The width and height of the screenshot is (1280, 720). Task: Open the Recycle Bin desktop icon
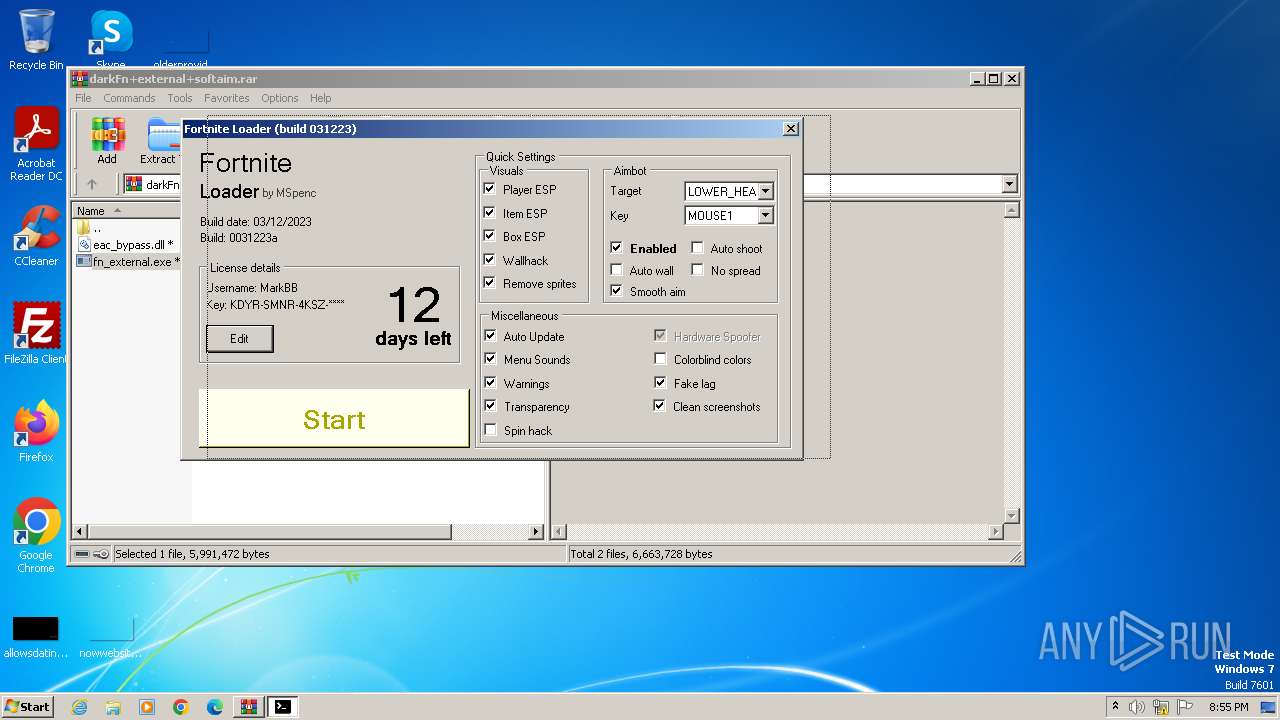click(x=36, y=40)
